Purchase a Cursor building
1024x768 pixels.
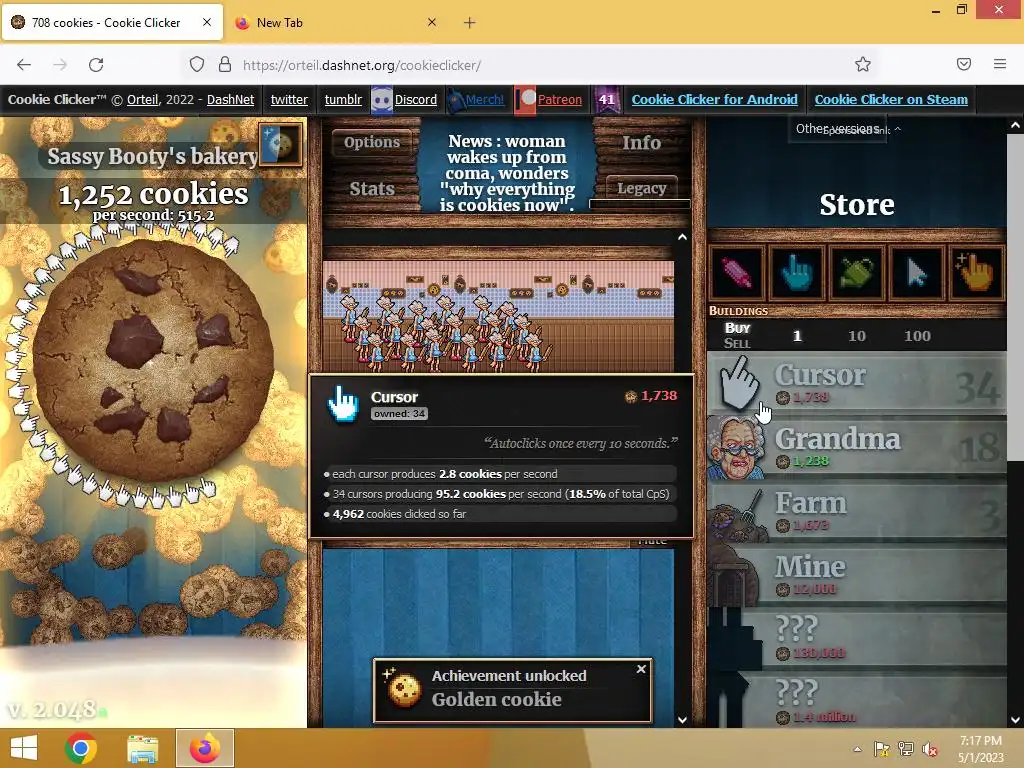coord(856,383)
